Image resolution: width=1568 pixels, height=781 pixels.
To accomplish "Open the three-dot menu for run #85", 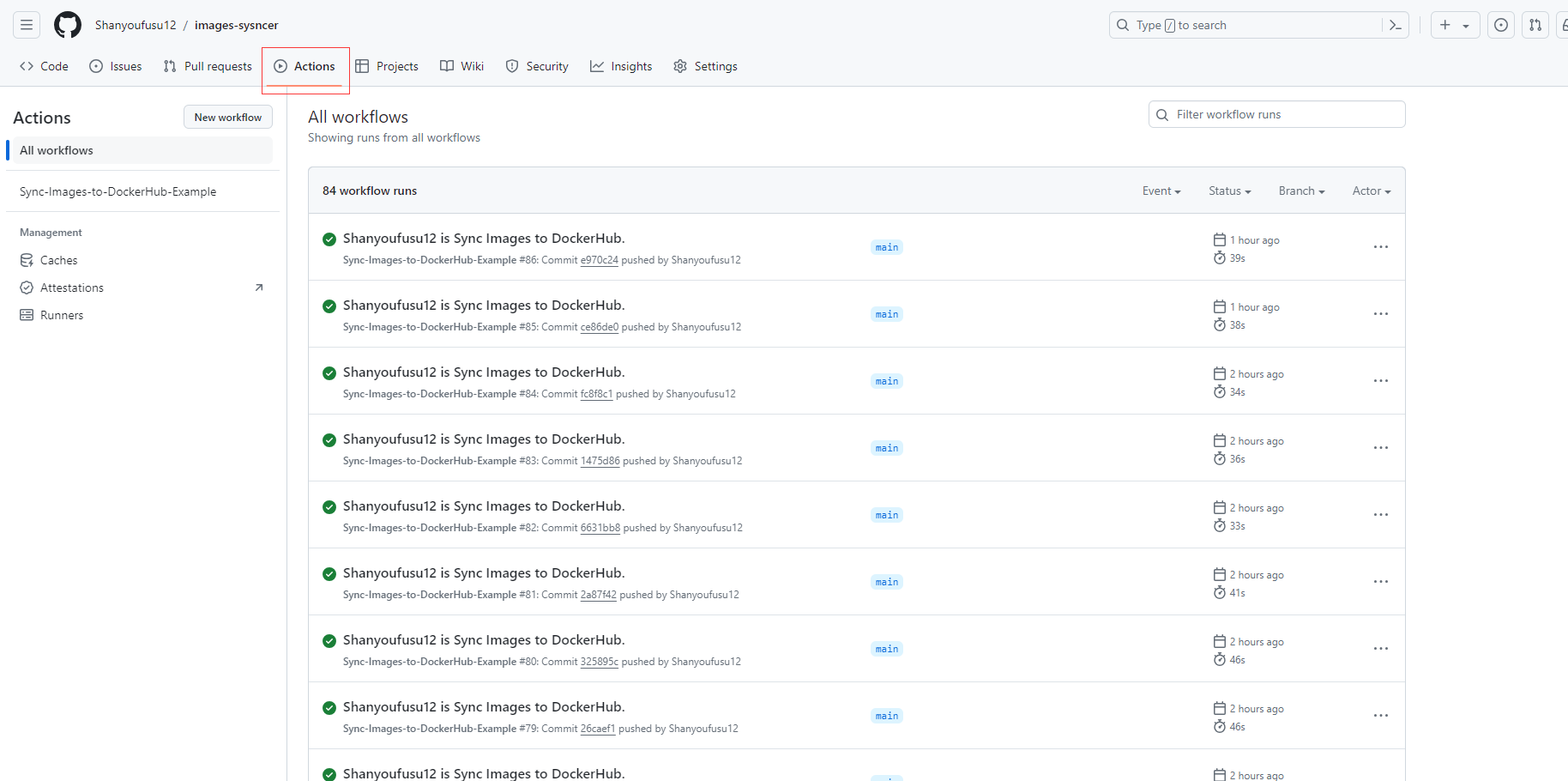I will click(1381, 314).
